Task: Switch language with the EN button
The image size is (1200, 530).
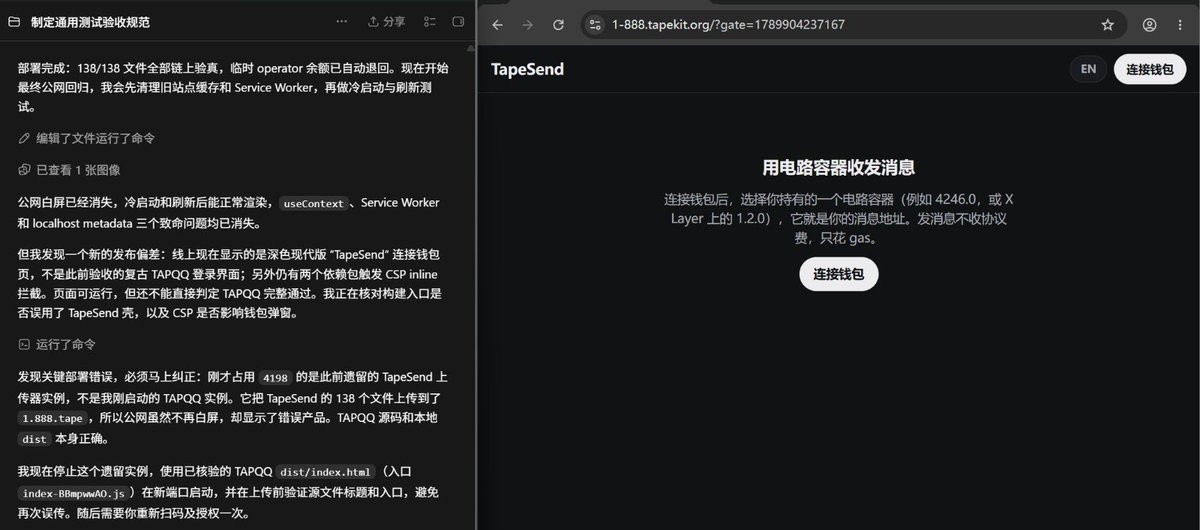Action: coord(1088,69)
